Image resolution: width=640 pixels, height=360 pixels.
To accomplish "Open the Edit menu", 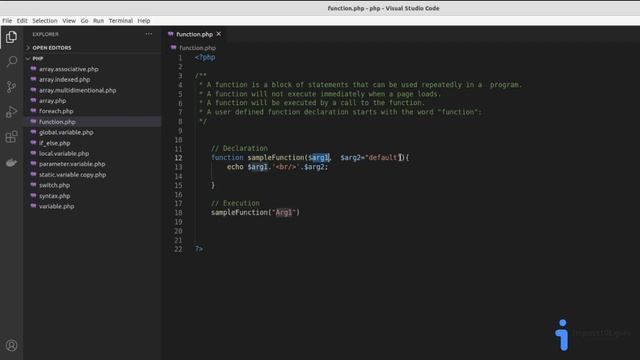I will pos(22,20).
